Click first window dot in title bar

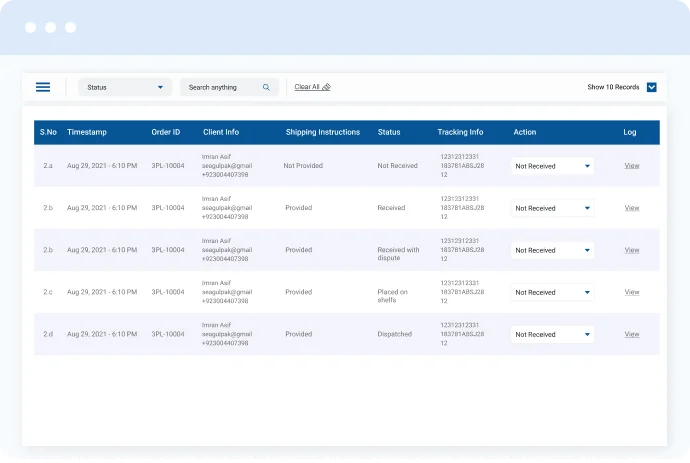click(x=31, y=27)
